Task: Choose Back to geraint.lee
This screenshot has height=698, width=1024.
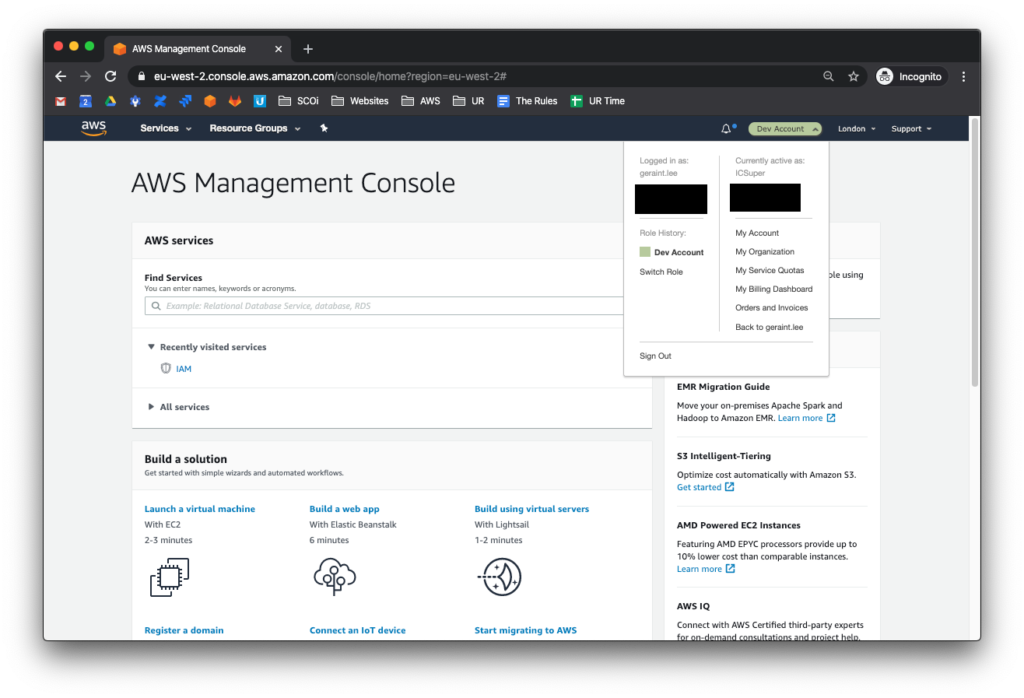Action: (769, 327)
